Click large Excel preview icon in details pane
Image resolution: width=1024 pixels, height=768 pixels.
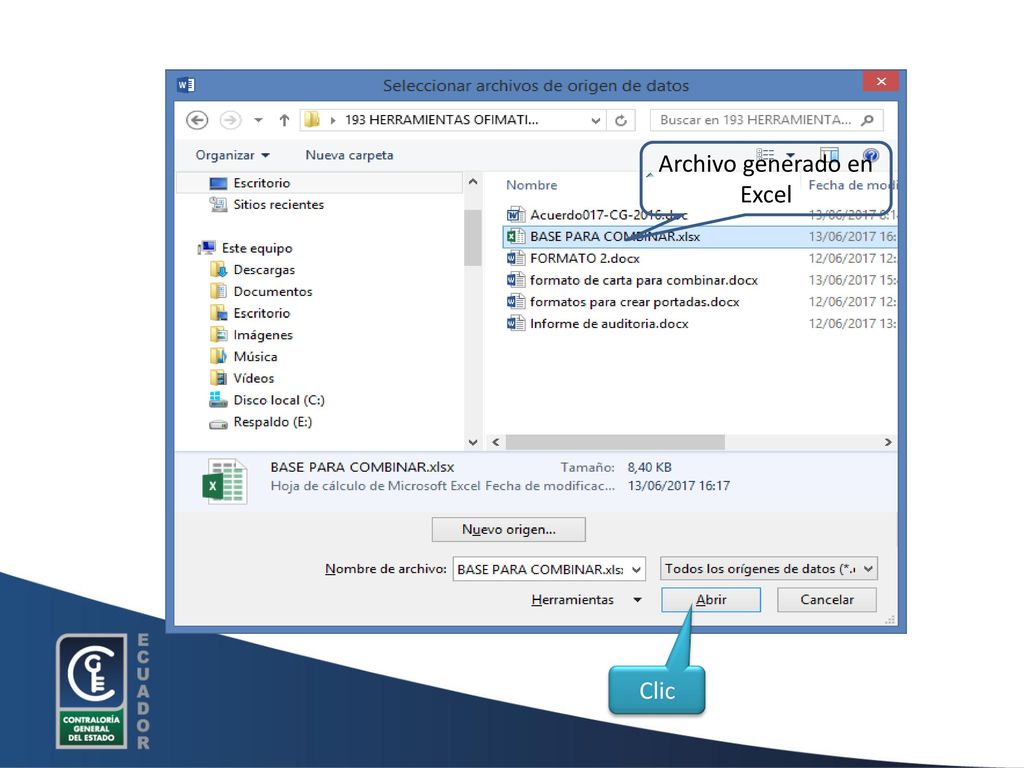pyautogui.click(x=224, y=481)
